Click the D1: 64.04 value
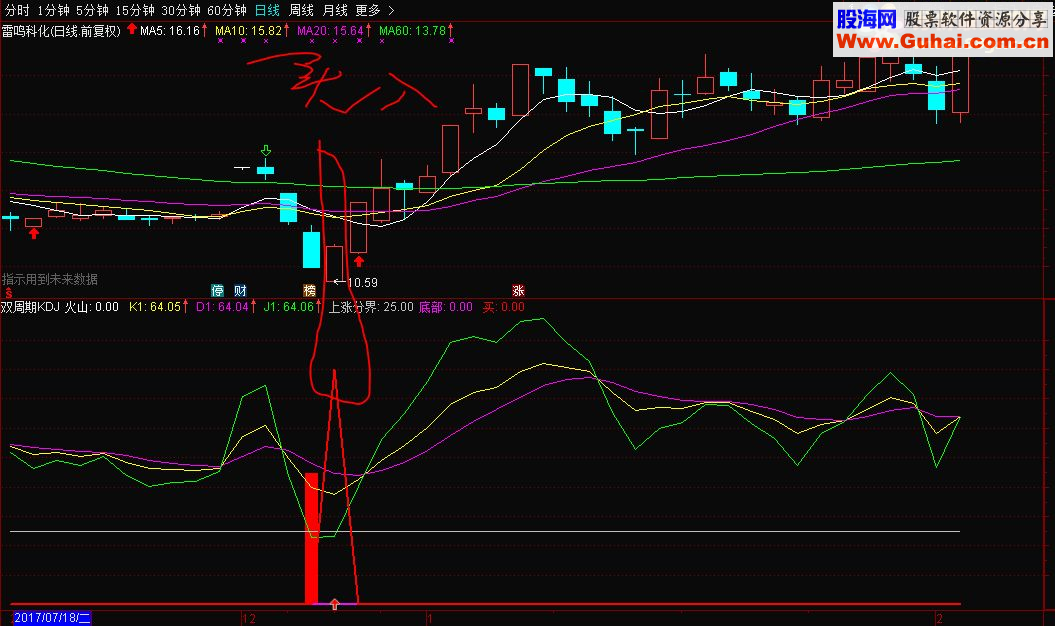Image resolution: width=1055 pixels, height=626 pixels. coord(222,307)
